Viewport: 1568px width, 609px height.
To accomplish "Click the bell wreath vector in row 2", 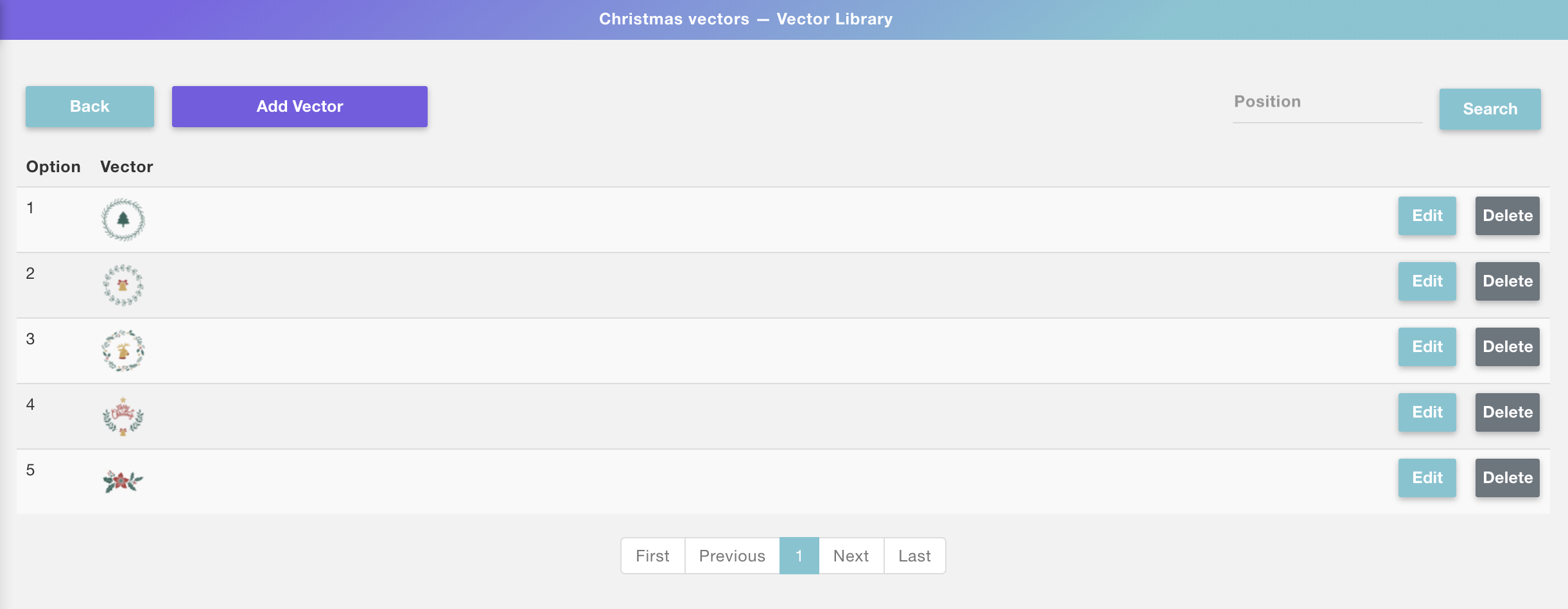I will coord(123,285).
